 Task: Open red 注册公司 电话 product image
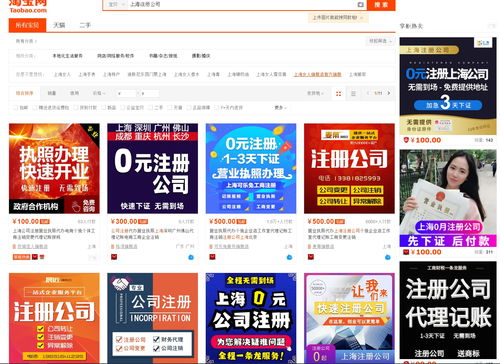(349, 168)
